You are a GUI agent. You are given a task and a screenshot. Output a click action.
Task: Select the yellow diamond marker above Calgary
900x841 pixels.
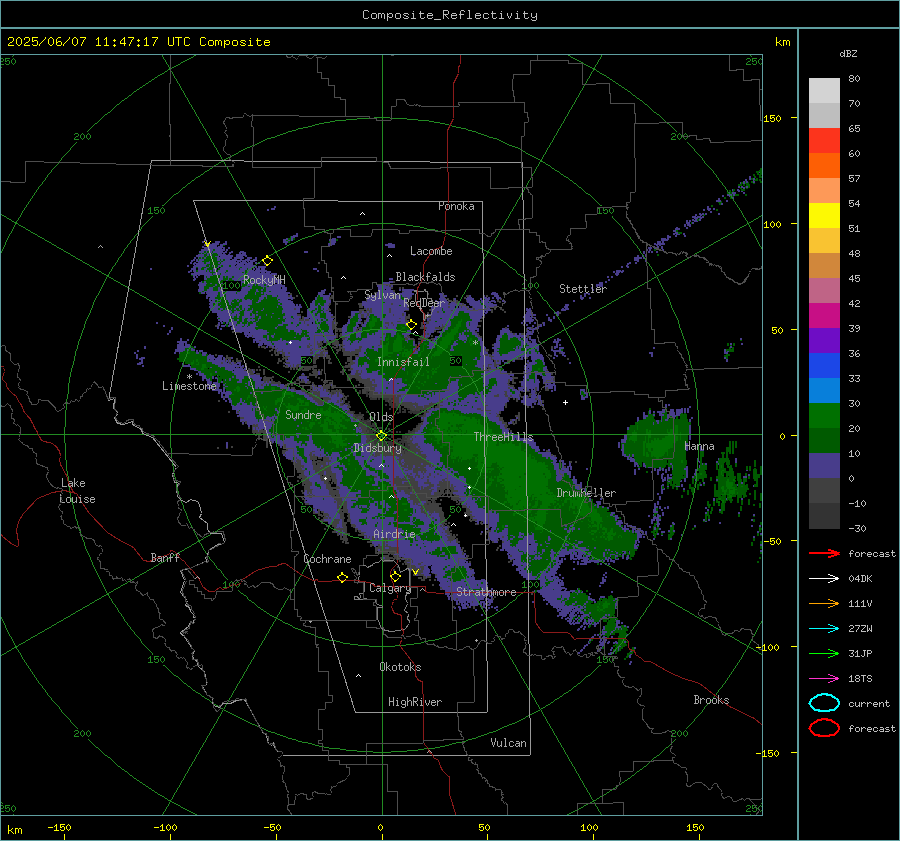[395, 576]
